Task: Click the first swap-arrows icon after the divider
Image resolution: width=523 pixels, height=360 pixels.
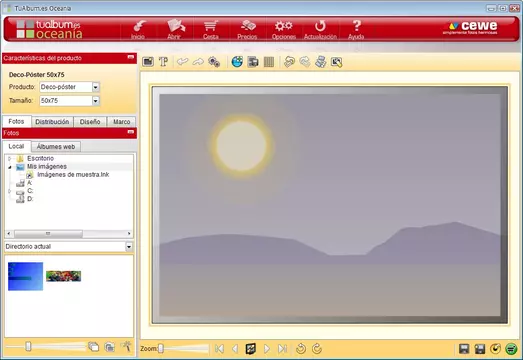Action: 290,62
